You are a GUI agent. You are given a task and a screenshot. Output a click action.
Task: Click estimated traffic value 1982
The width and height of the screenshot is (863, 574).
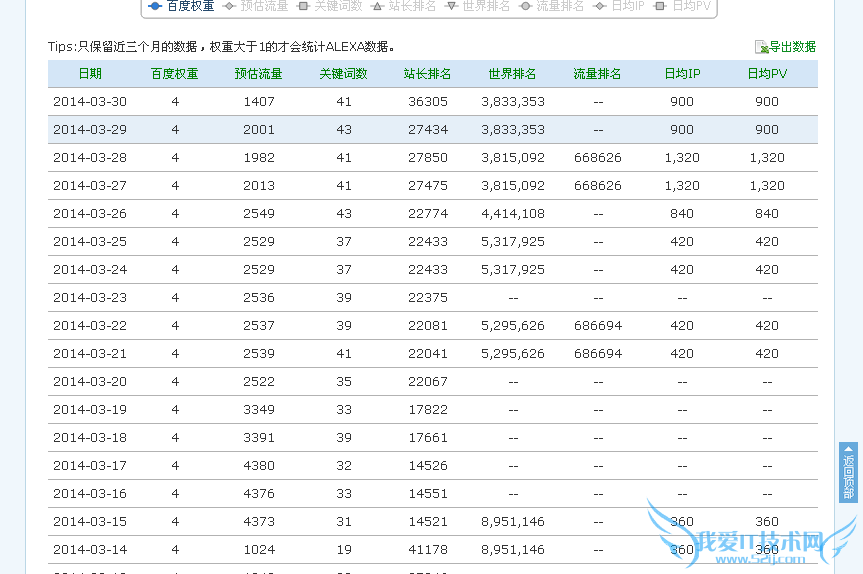[x=259, y=158]
